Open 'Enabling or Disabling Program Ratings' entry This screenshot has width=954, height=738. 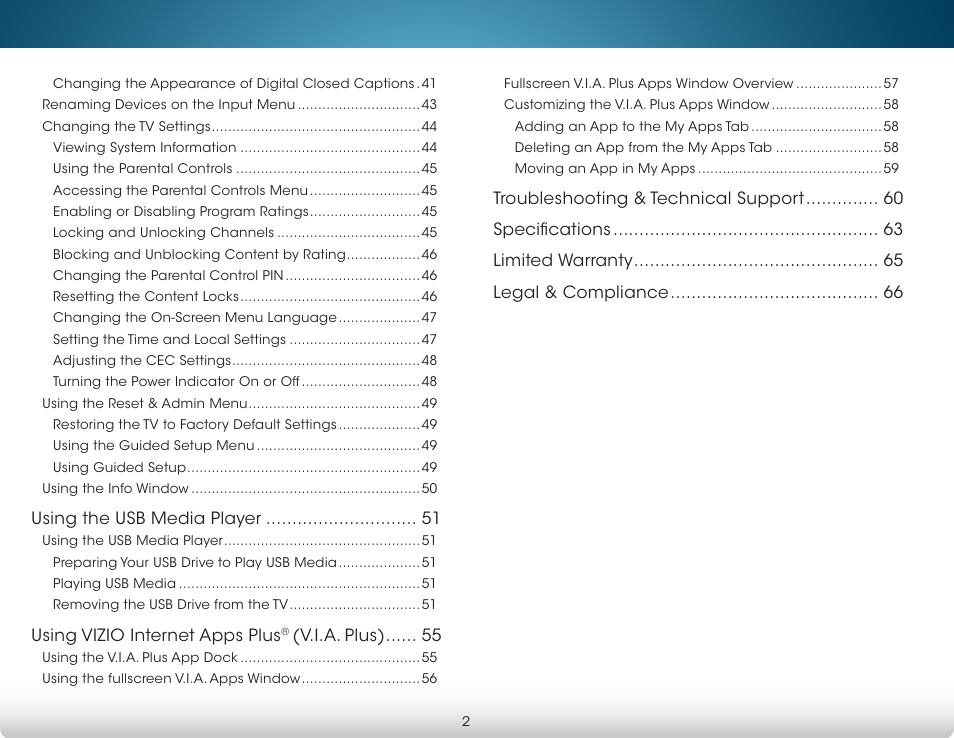point(245,211)
